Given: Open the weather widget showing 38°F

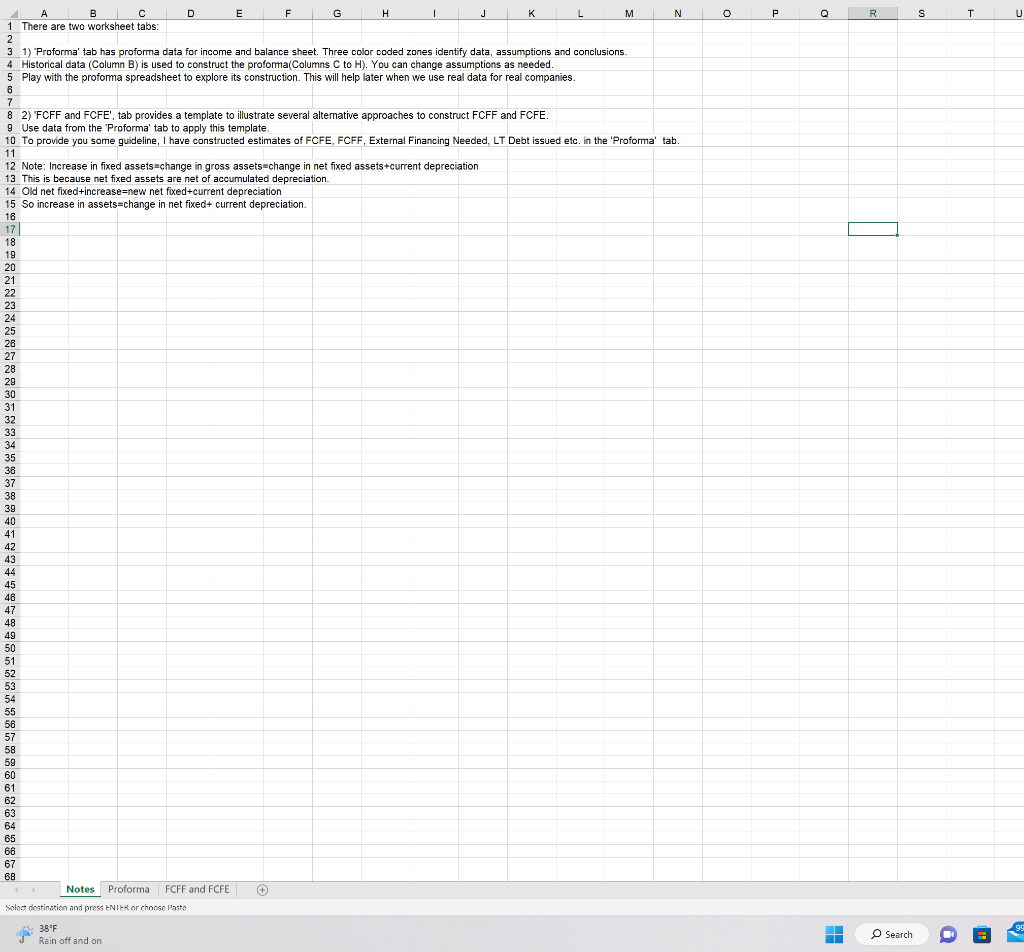Looking at the screenshot, I should 58,934.
